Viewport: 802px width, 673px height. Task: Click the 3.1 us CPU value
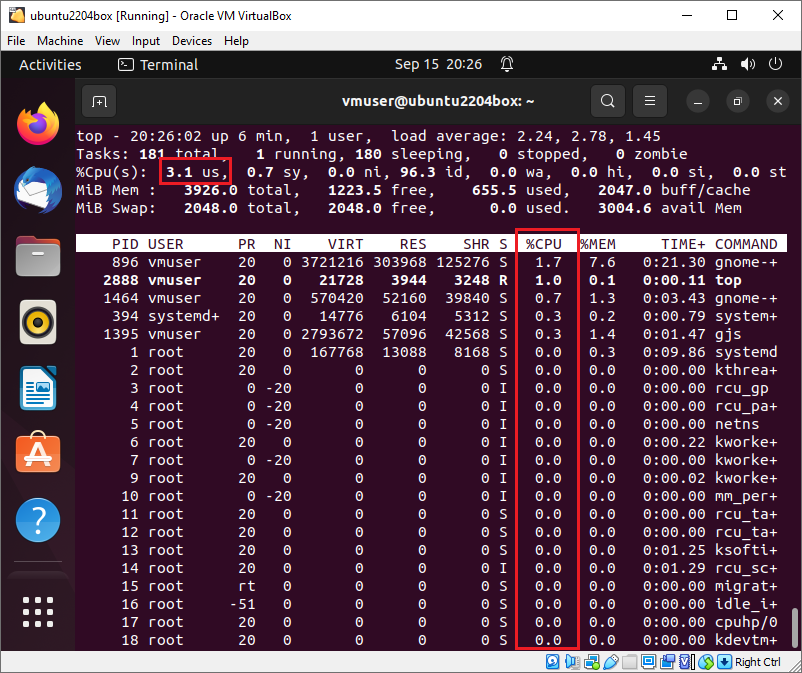pyautogui.click(x=196, y=172)
